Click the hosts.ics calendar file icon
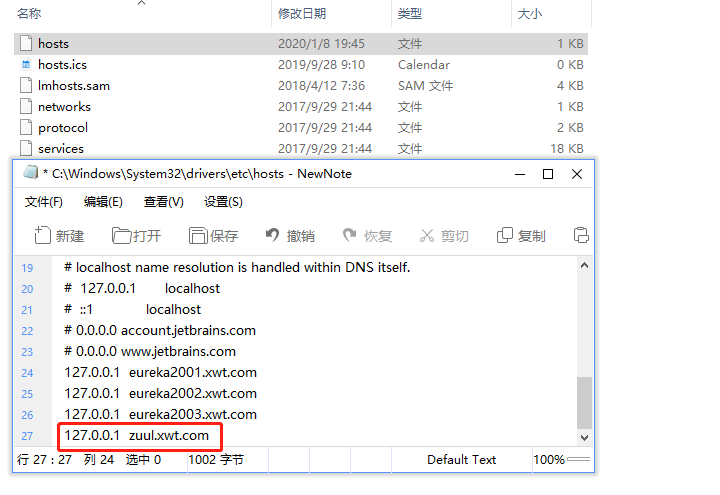720x495 pixels. (x=26, y=64)
